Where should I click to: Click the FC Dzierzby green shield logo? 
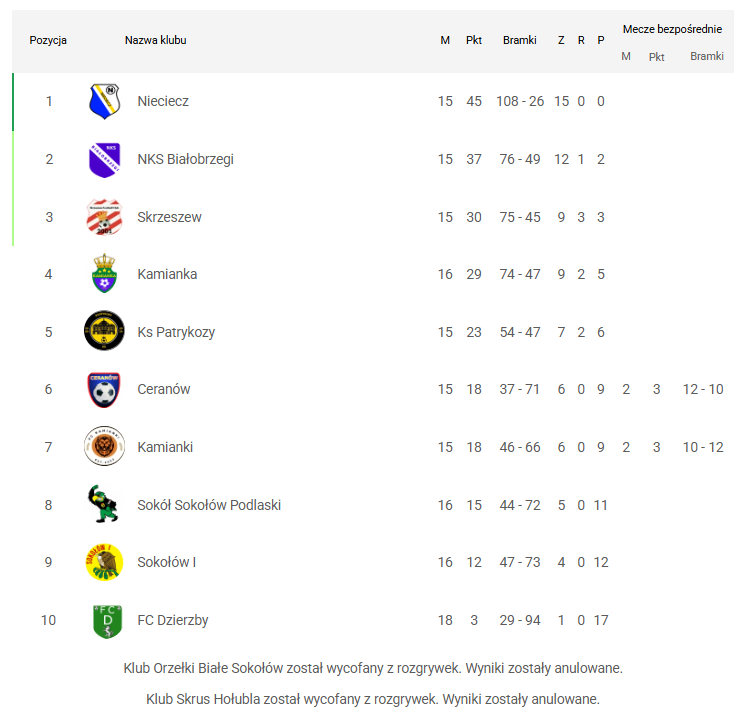pos(108,621)
